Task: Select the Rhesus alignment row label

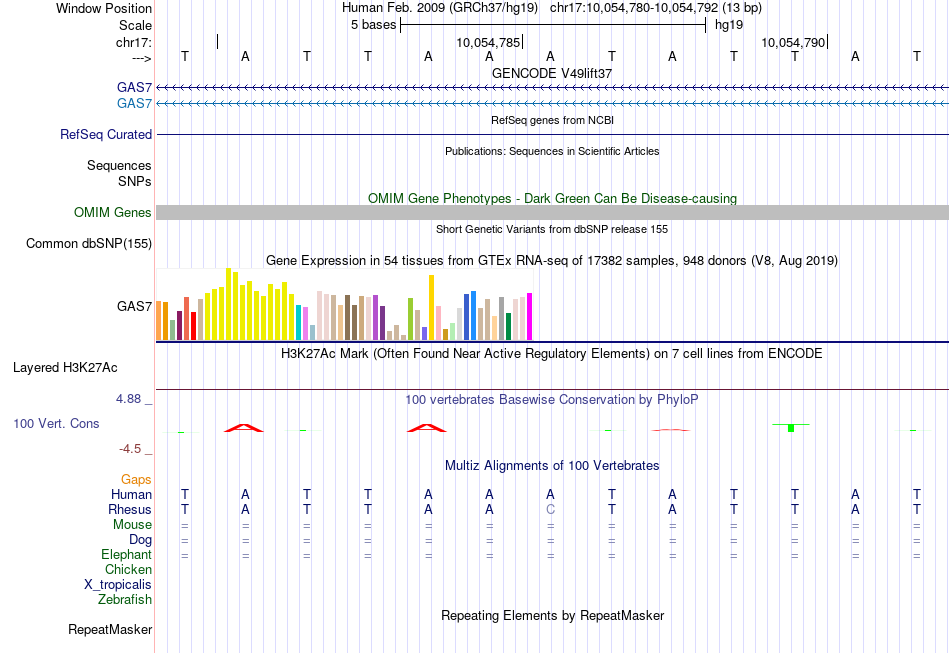Action: pyautogui.click(x=130, y=509)
